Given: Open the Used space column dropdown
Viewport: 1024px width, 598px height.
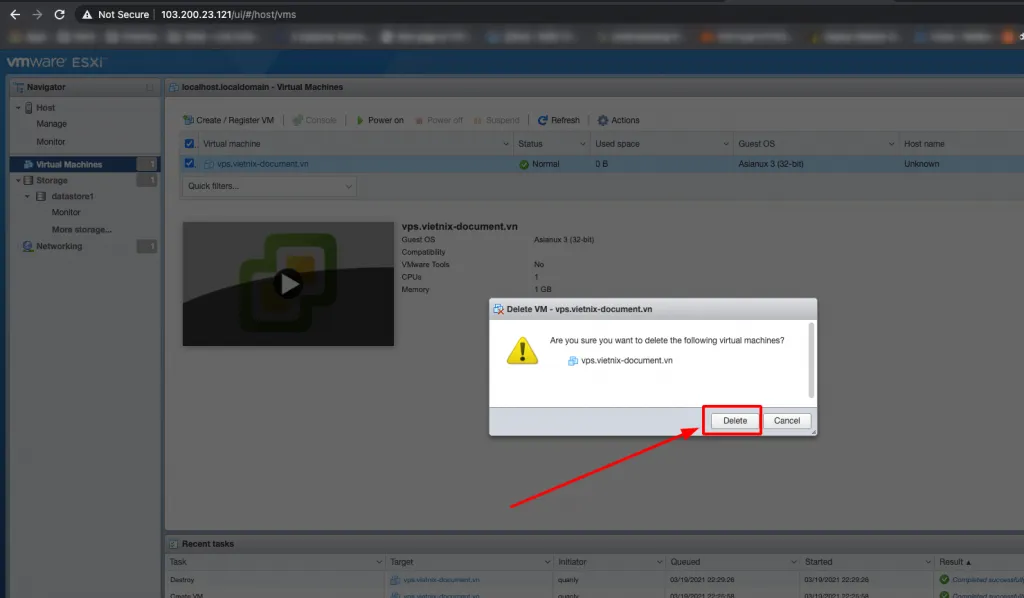Looking at the screenshot, I should click(726, 144).
